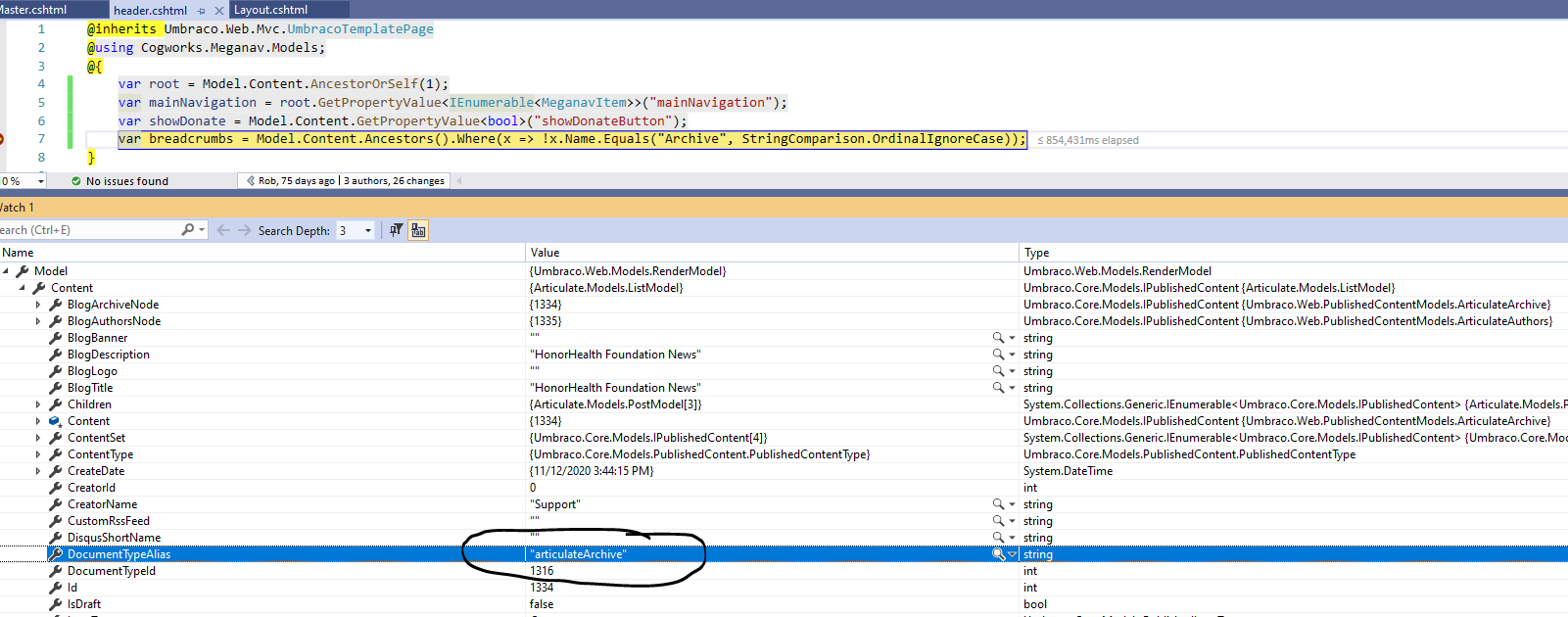1568x617 pixels.
Task: Select the CreatorName watch row
Action: pyautogui.click(x=784, y=504)
